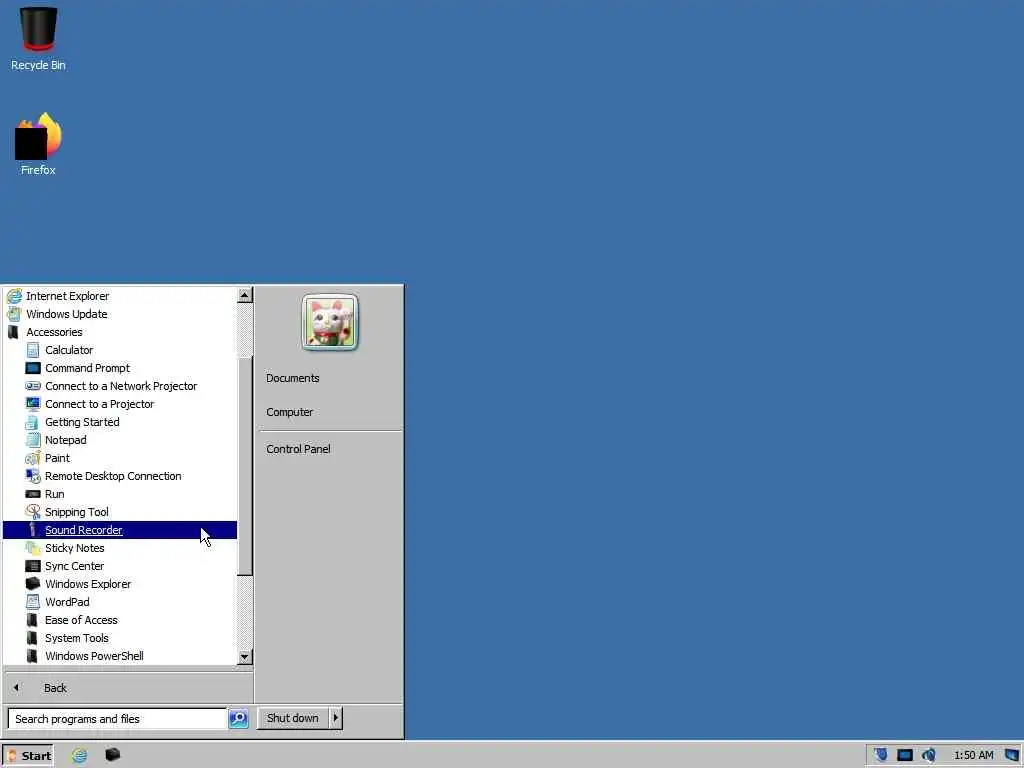Click the Getting Started icon
This screenshot has width=1024, height=768.
tap(33, 422)
